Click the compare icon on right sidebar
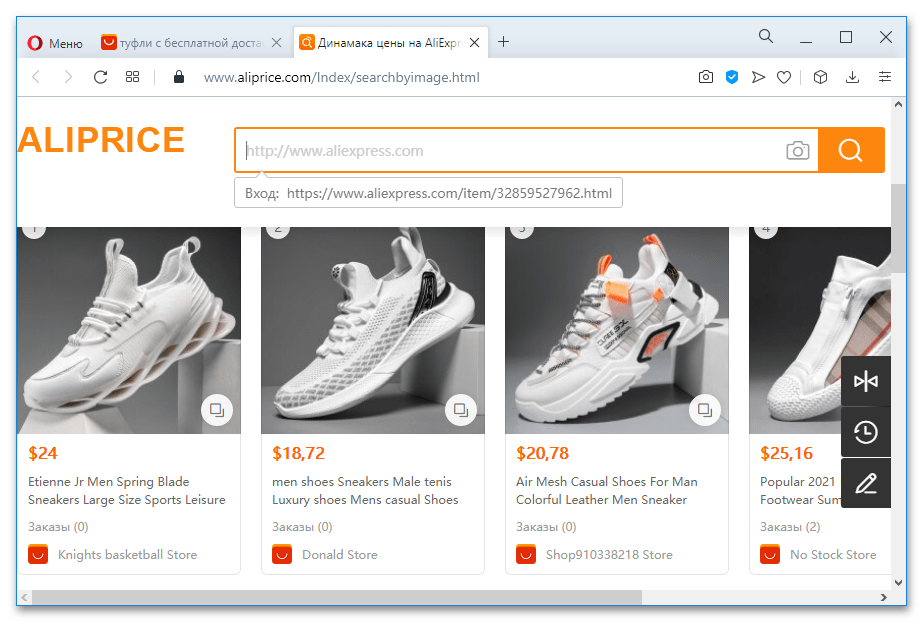Viewport: 923px width, 622px height. coord(865,382)
